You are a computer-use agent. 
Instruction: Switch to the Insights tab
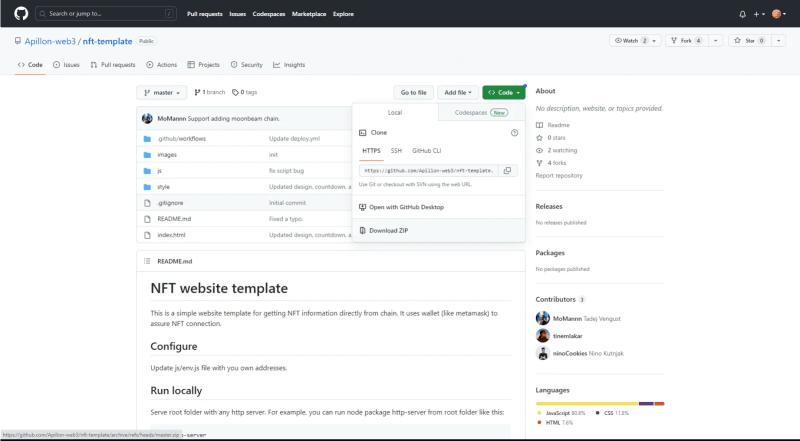(289, 65)
